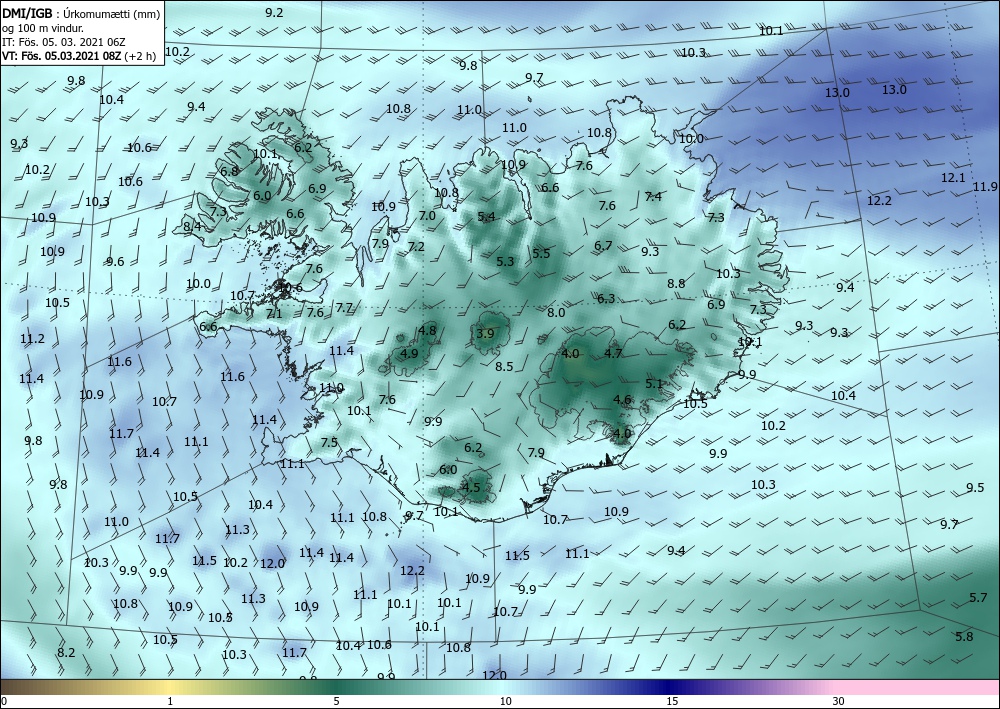Viewport: 1000px width, 709px height.
Task: Click the '30' tick label on the color scale
Action: [838, 701]
